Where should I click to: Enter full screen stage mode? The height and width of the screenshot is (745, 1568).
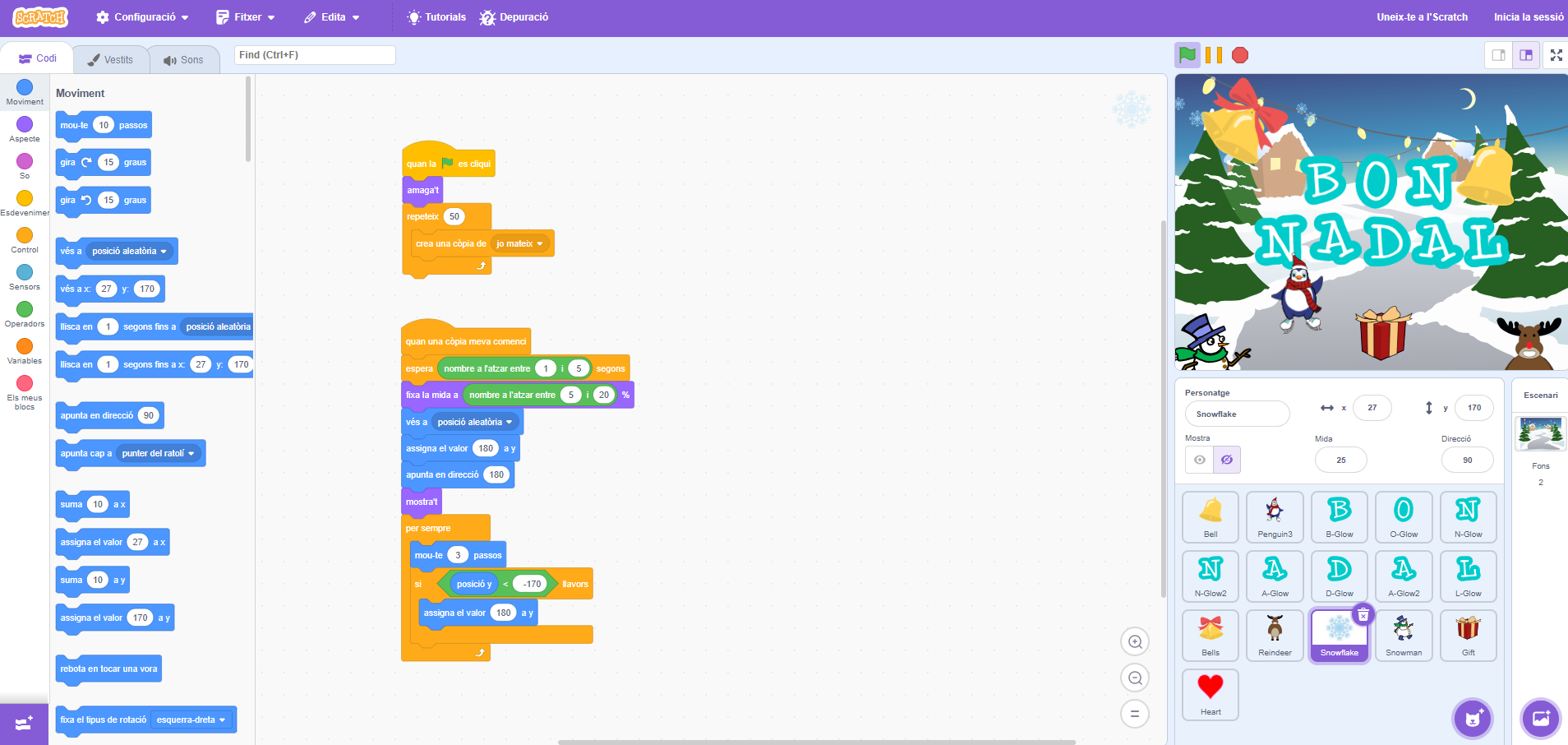coord(1556,55)
